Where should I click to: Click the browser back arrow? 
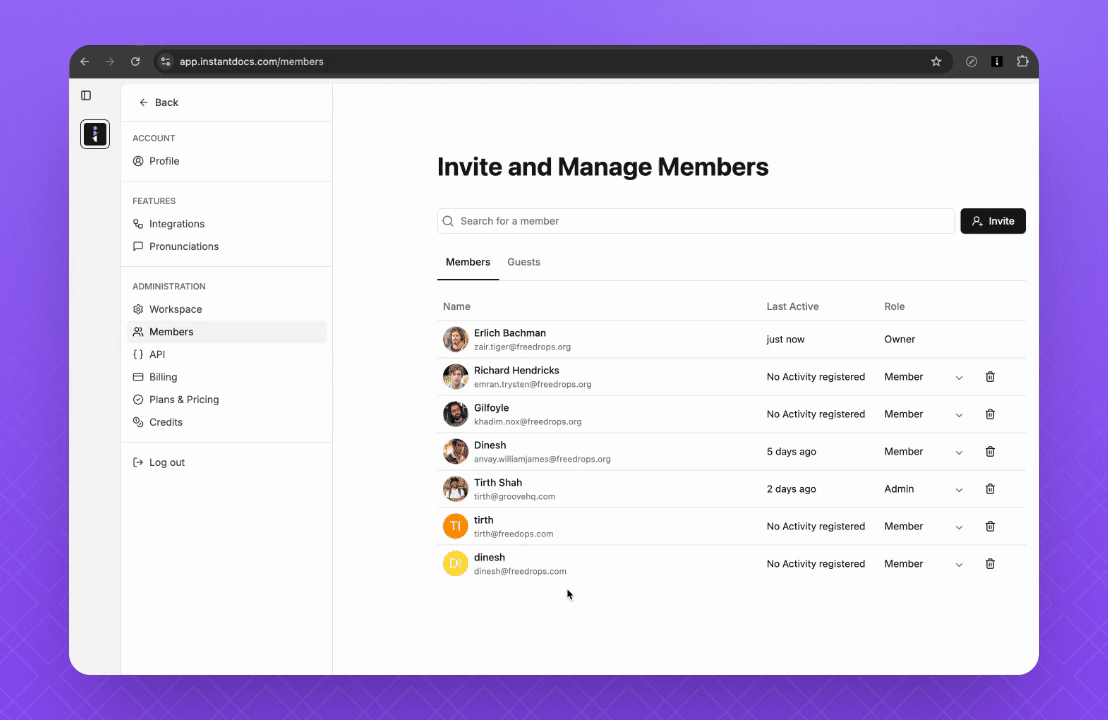click(x=85, y=61)
